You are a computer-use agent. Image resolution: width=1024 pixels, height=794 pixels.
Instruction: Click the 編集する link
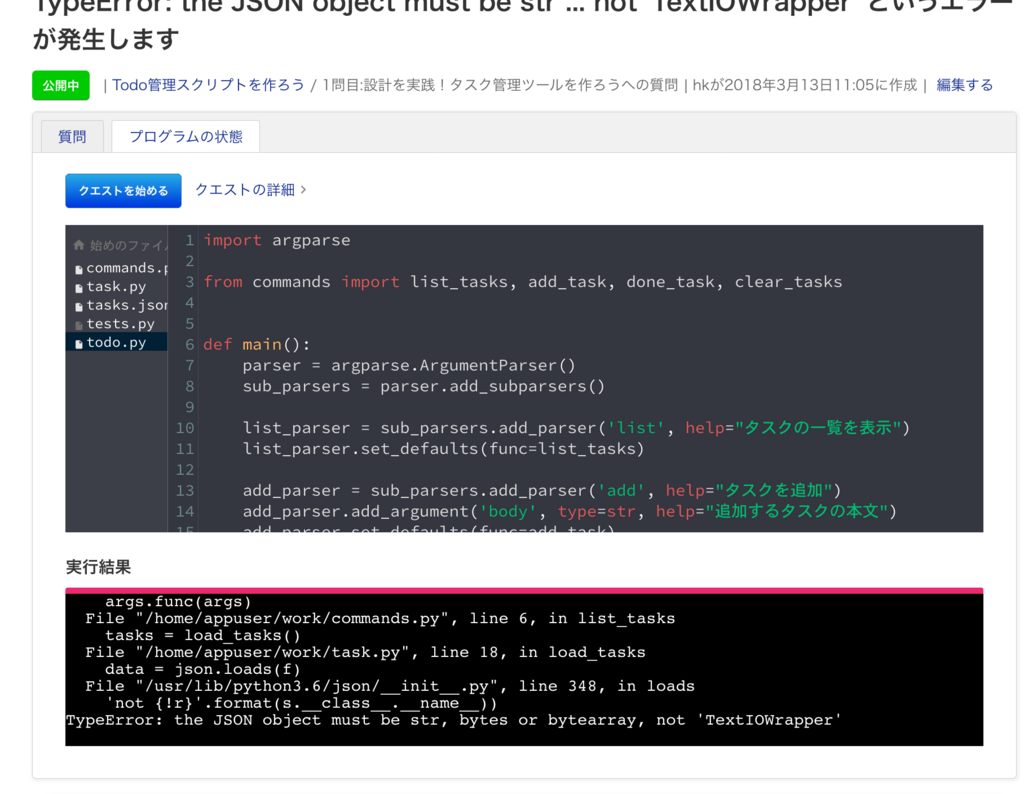(x=965, y=85)
